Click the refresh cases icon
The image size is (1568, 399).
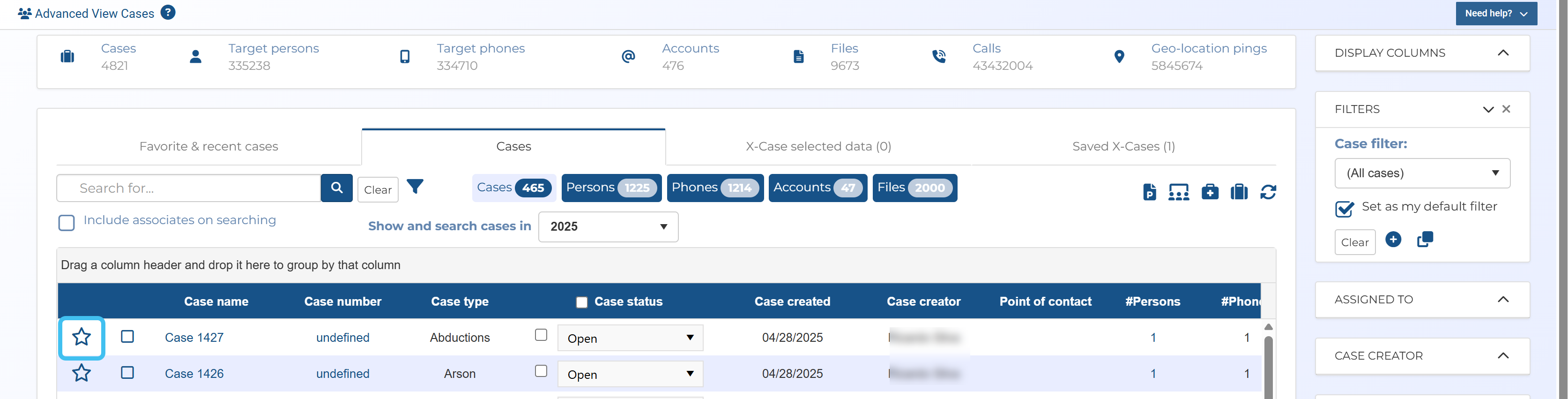[x=1268, y=193]
